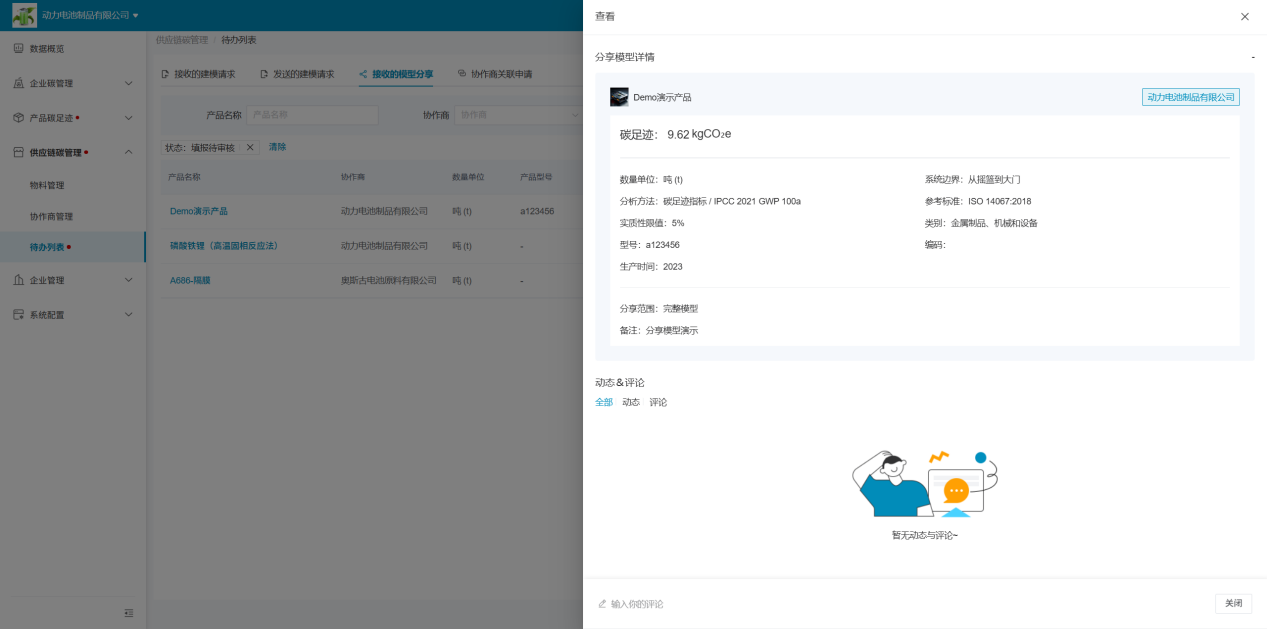The height and width of the screenshot is (629, 1267).
Task: Open the company switcher dropdown
Action: (135, 16)
